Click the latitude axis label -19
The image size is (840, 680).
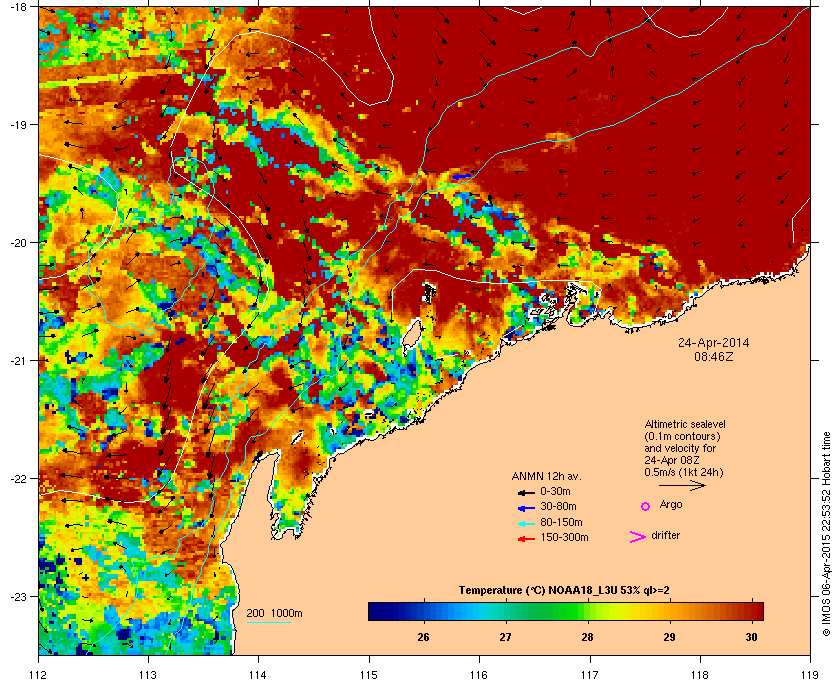pos(18,124)
